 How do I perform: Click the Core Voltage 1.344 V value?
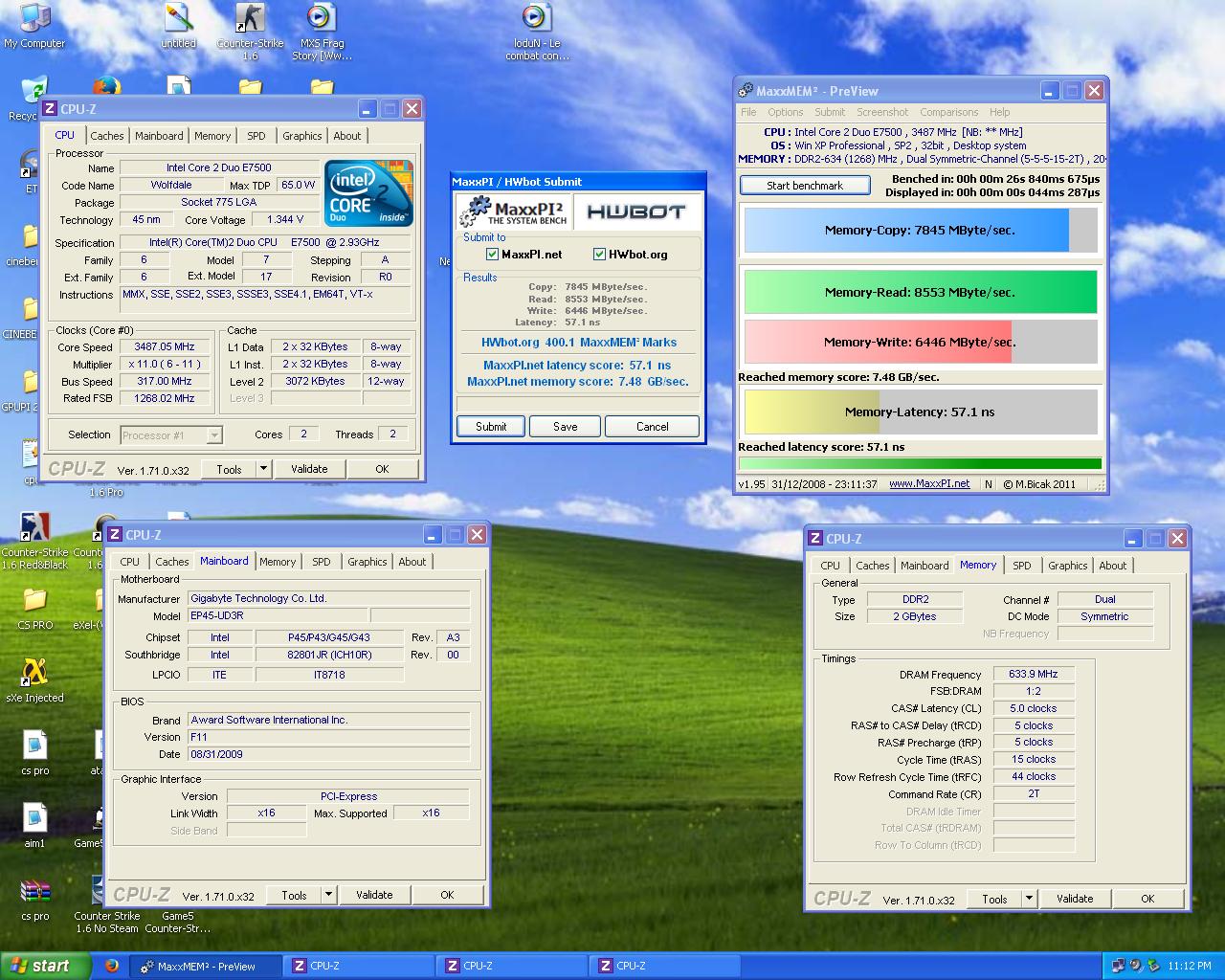(x=286, y=220)
